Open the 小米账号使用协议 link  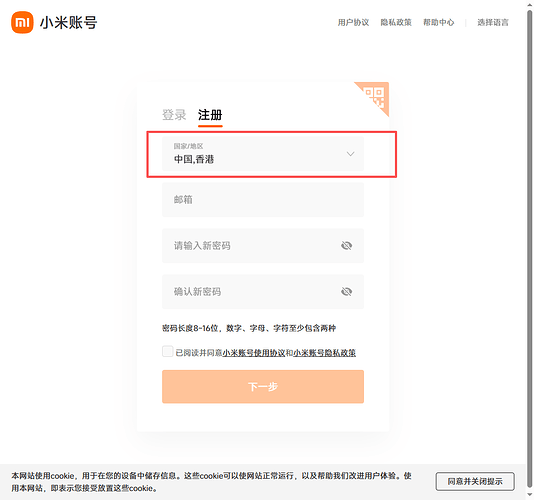point(254,353)
